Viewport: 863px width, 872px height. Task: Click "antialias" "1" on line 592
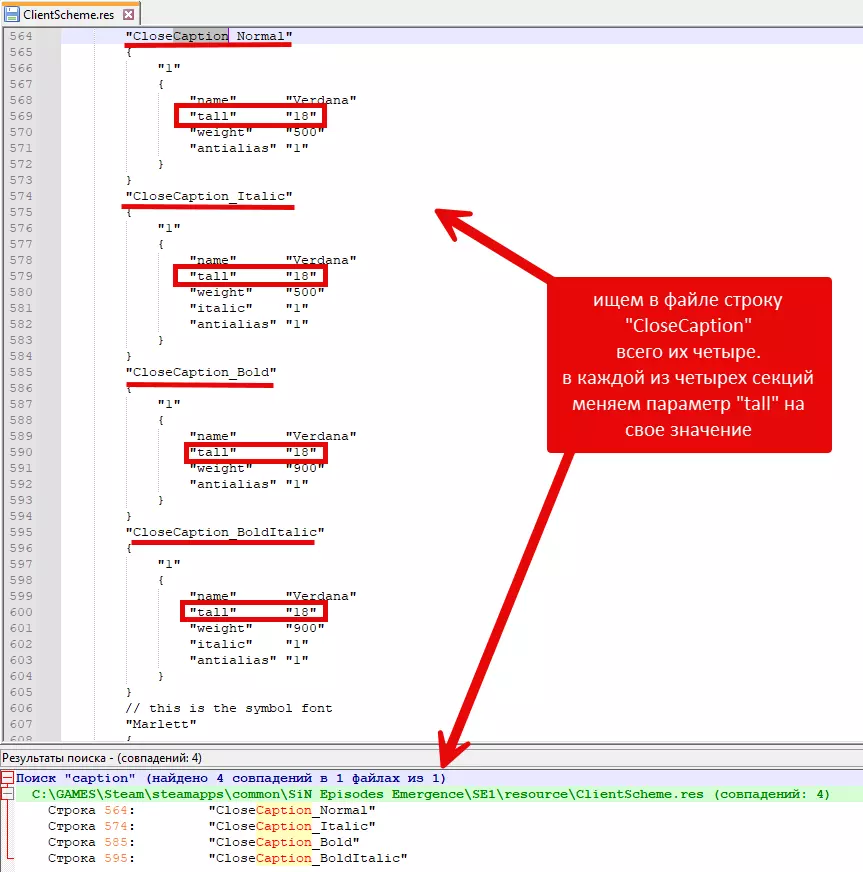tap(249, 484)
